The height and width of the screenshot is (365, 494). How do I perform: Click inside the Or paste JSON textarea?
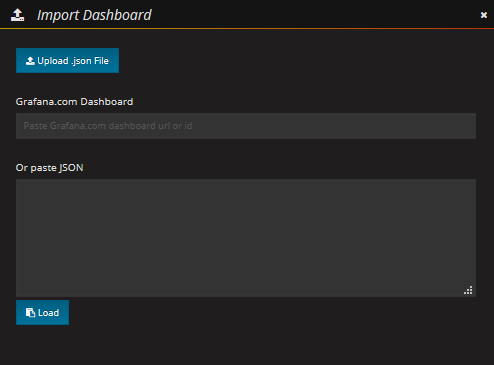coord(246,238)
